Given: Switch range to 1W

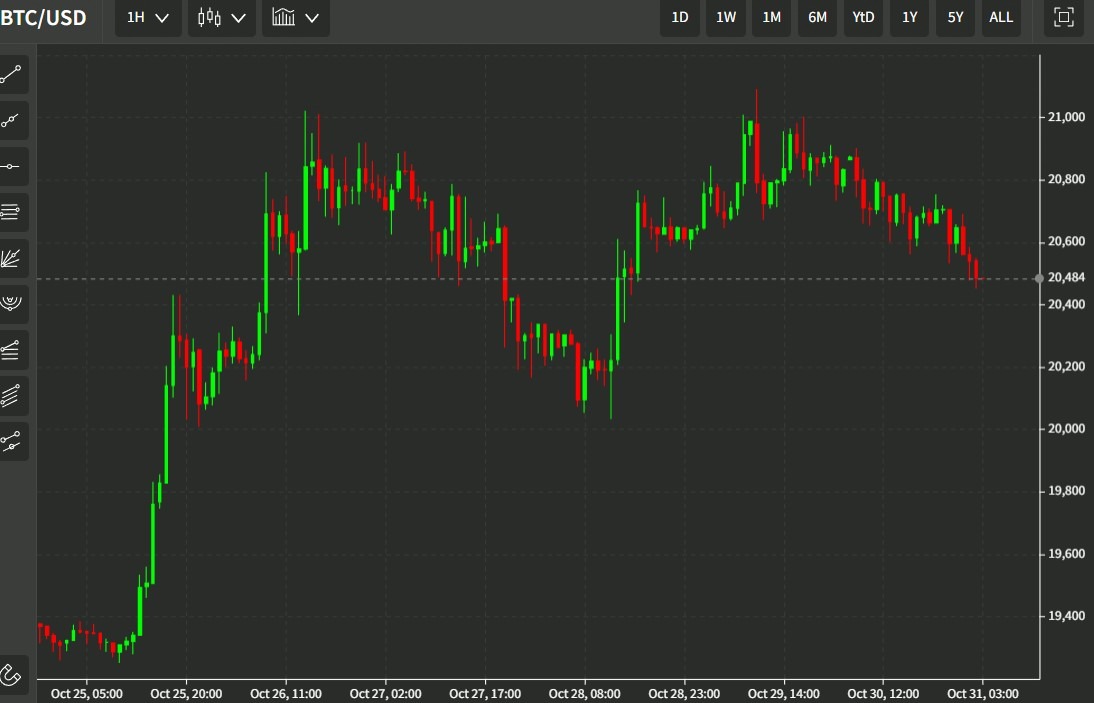Looking at the screenshot, I should (726, 17).
